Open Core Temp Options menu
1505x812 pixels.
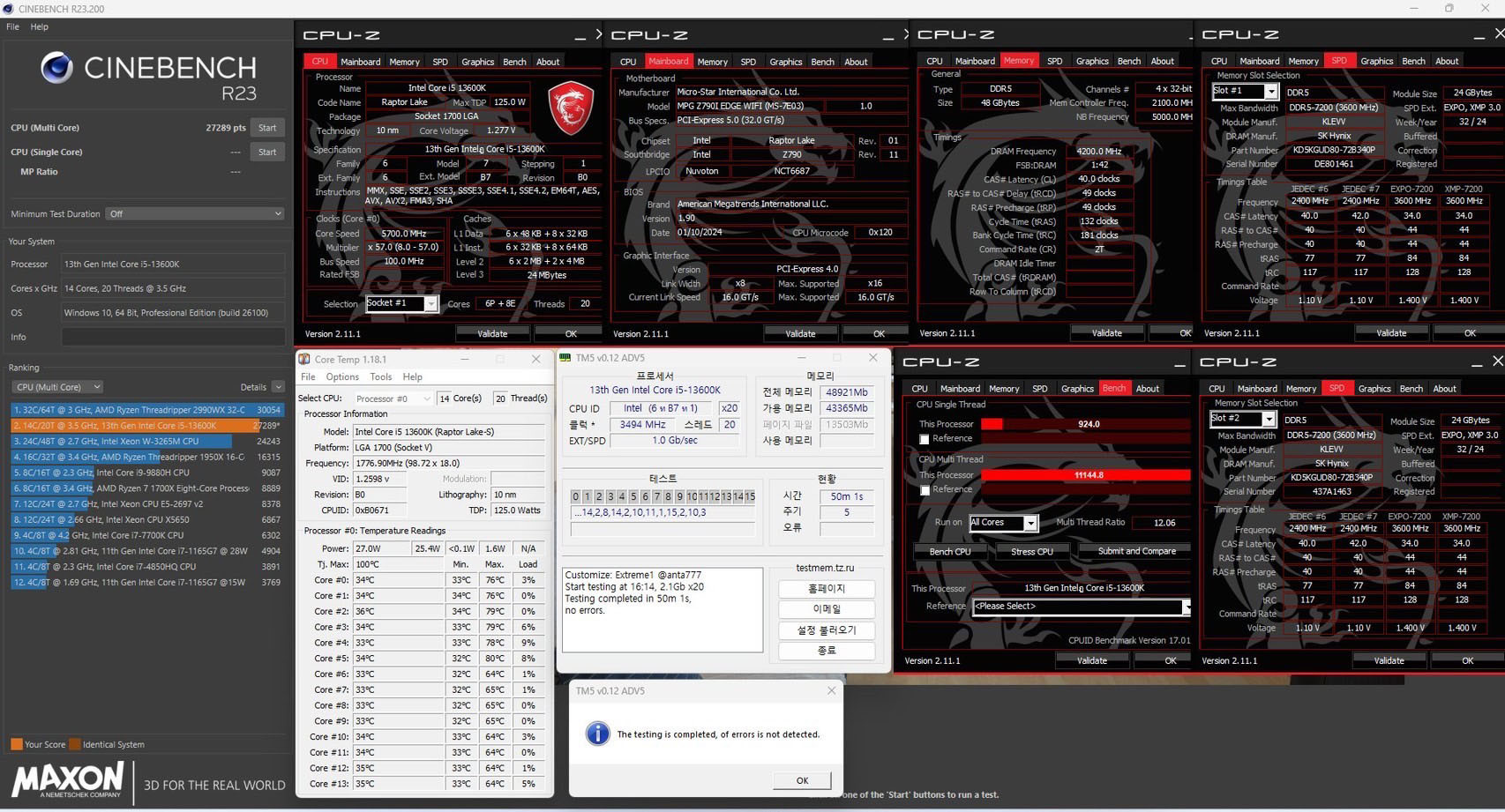[342, 377]
